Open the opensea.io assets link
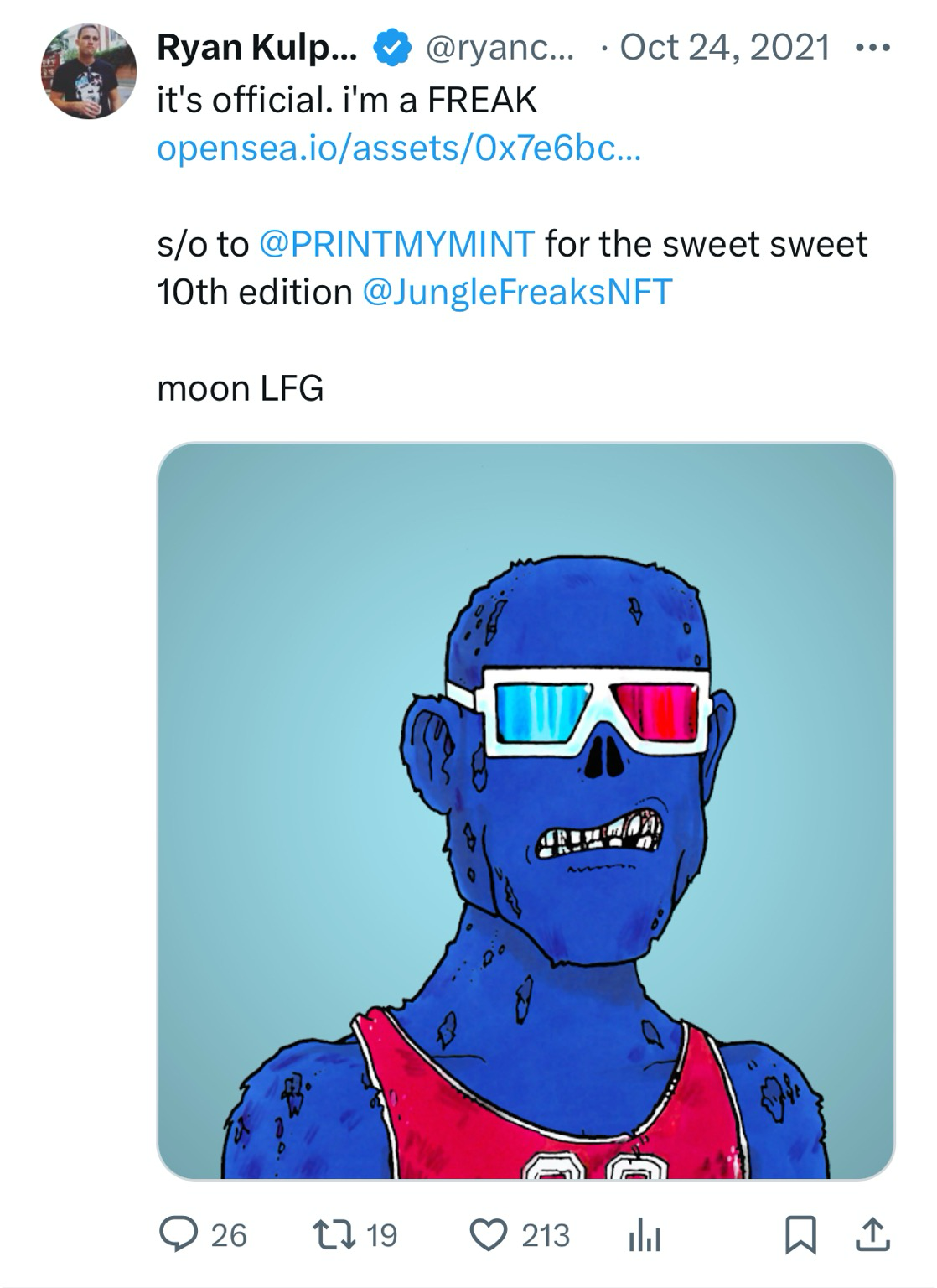The width and height of the screenshot is (937, 1288). [398, 148]
